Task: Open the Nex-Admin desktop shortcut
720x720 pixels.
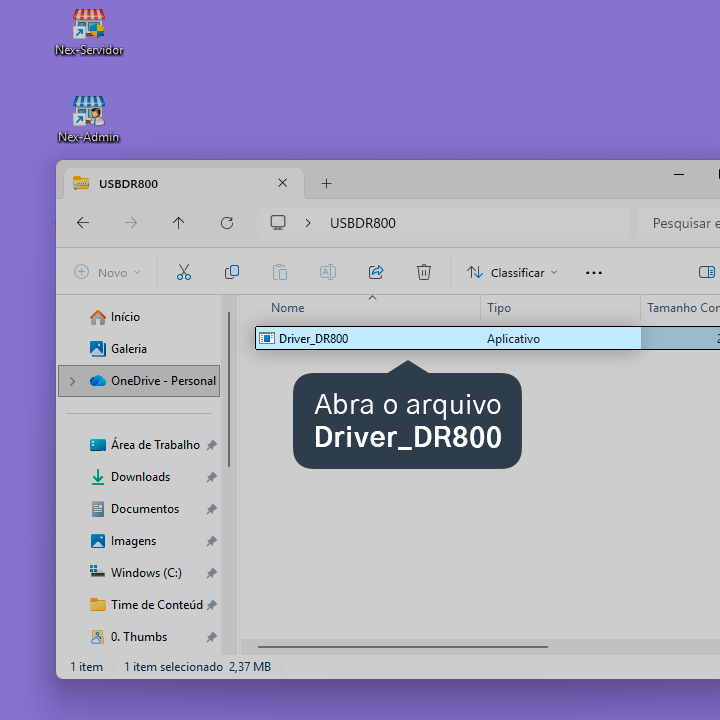Action: 89,120
